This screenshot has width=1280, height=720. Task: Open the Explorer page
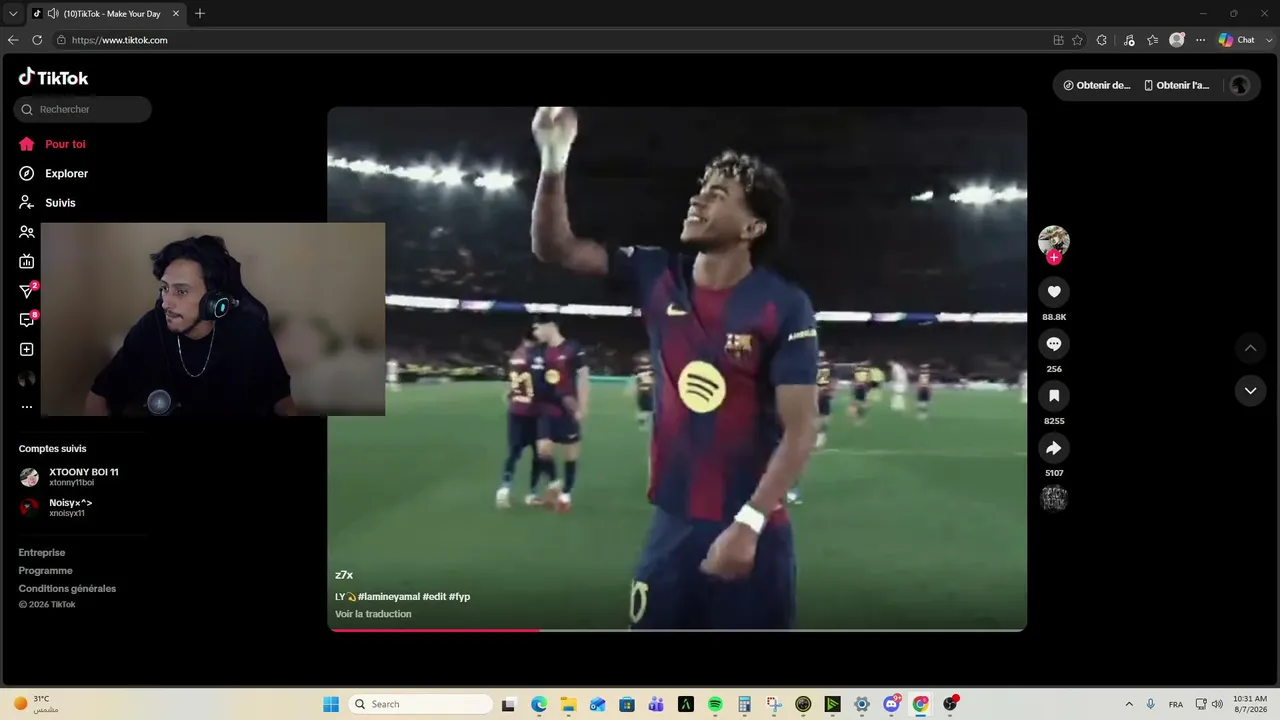pos(53,173)
